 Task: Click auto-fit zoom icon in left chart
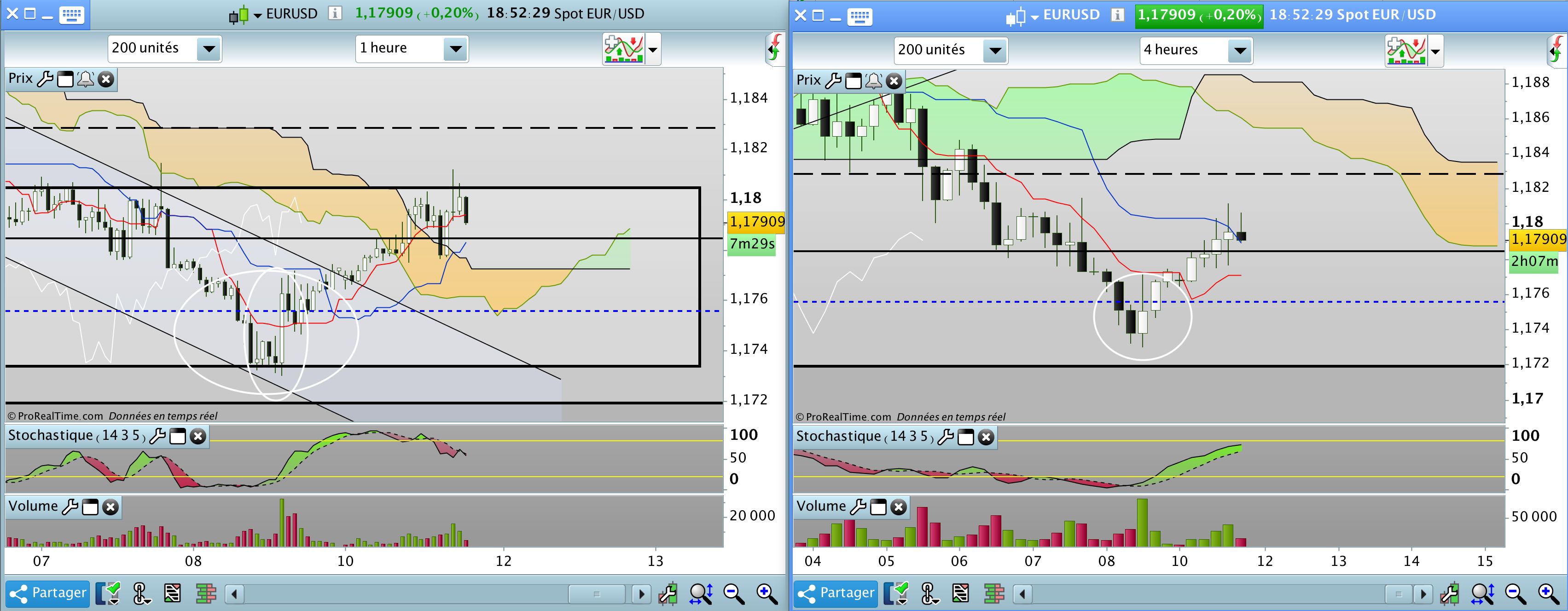tap(701, 594)
